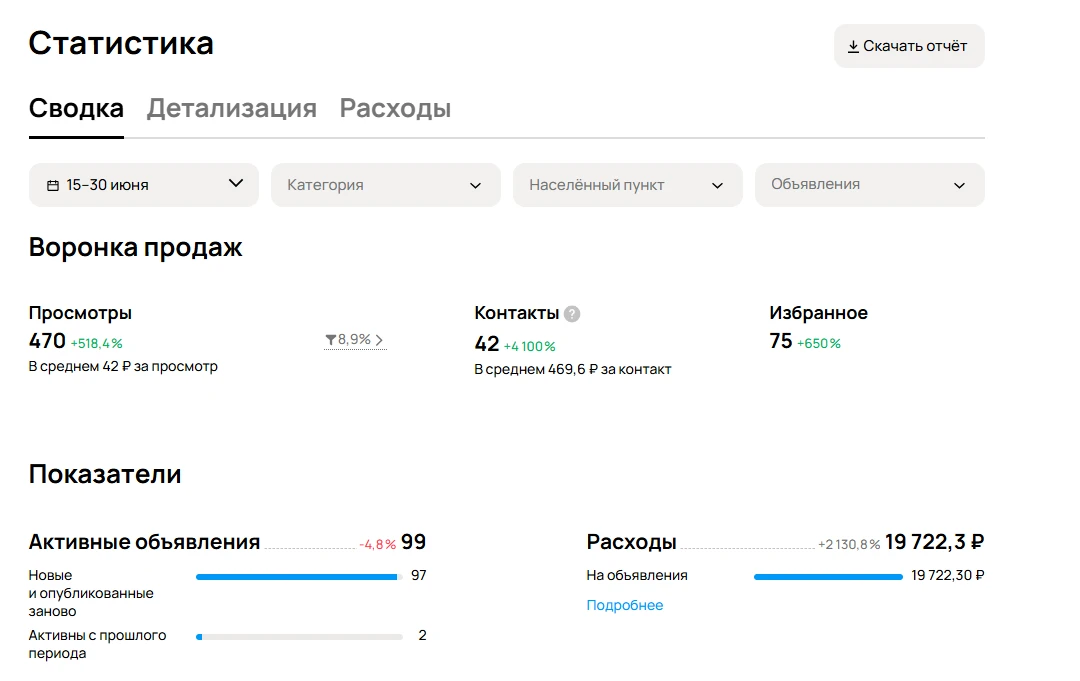The width and height of the screenshot is (1080, 681).
Task: Click the На объявления expenses progress bar
Action: point(828,577)
